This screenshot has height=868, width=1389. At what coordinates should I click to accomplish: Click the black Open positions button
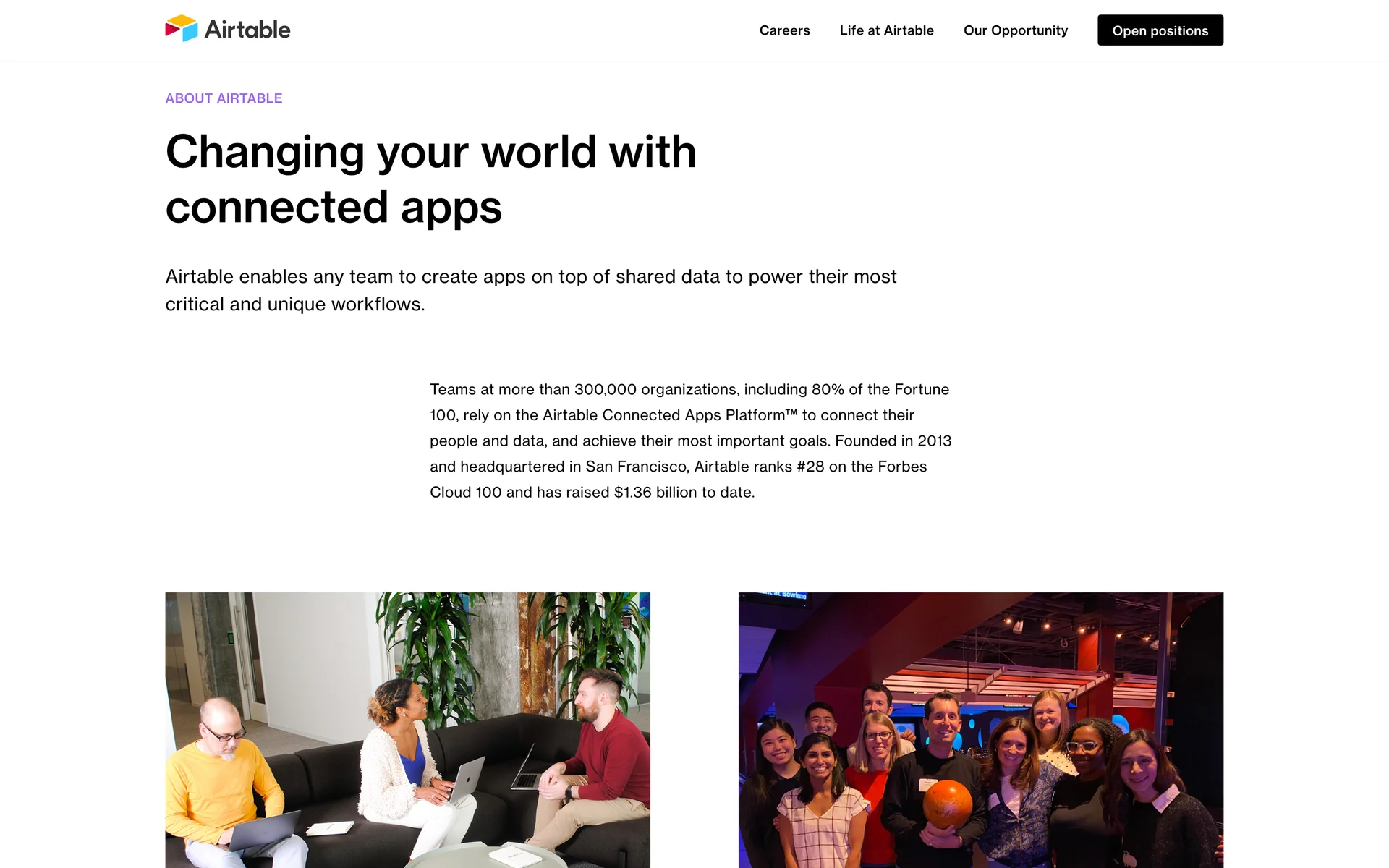pos(1160,30)
